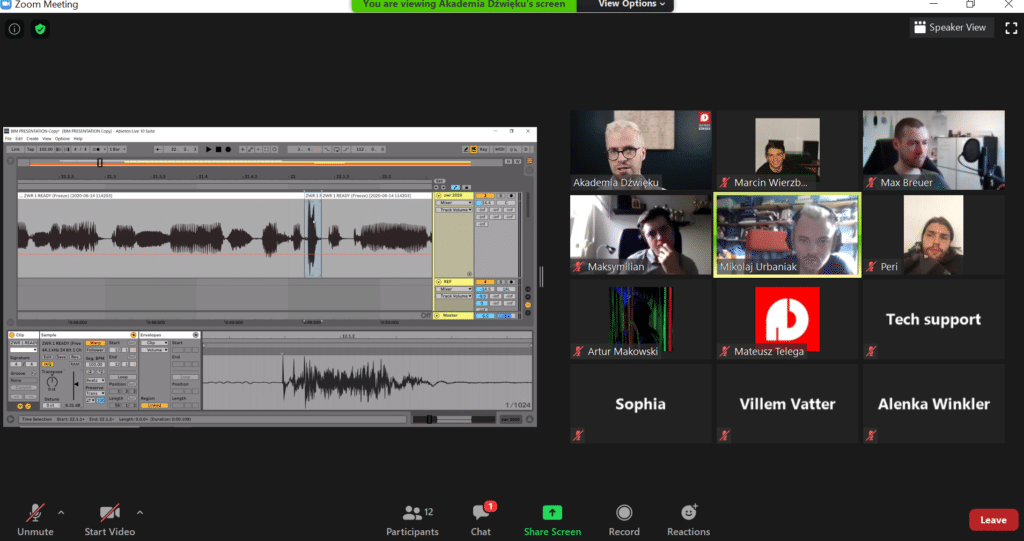Open the File menu in Ableton
This screenshot has height=541, width=1024.
click(8, 139)
